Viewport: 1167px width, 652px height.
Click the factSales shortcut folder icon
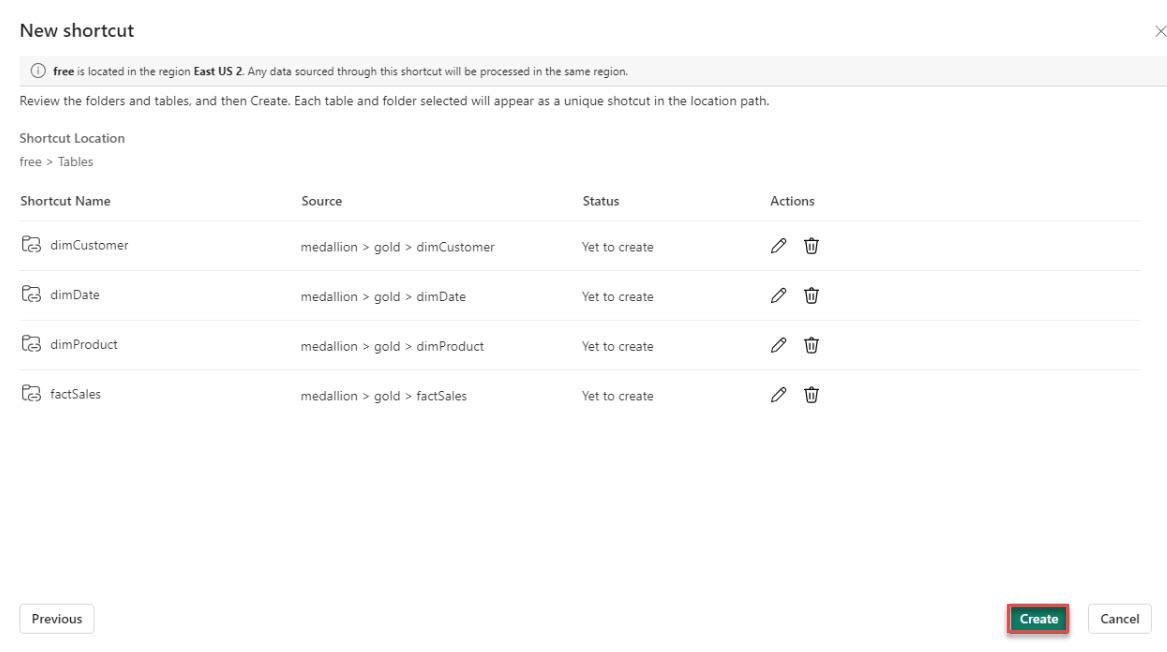30,394
